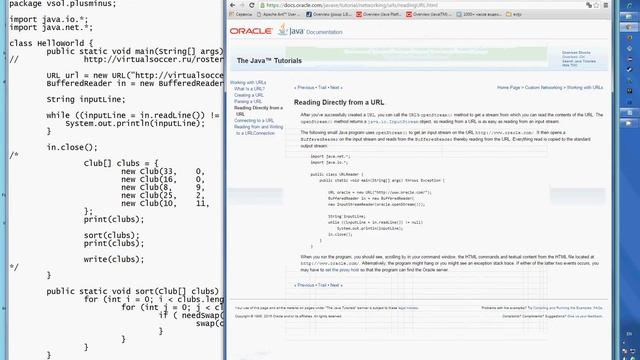
Task: Open 'Reading from and Writing to a URLConnection'
Action: (258, 130)
